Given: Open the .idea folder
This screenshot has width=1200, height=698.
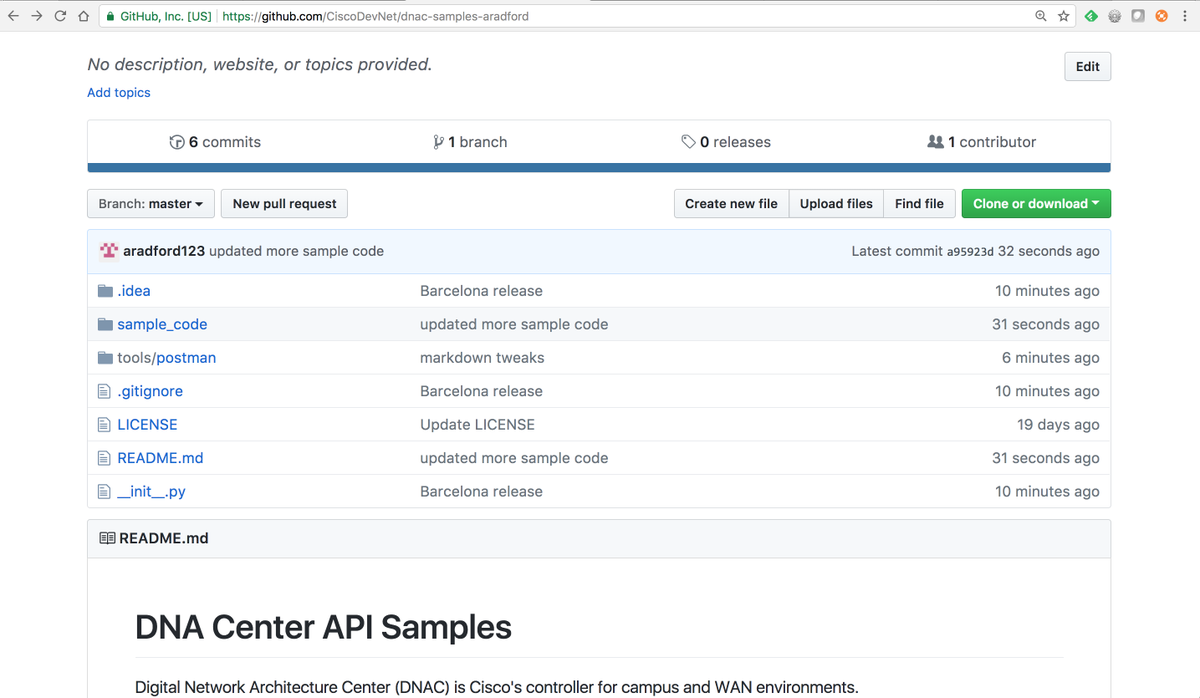Looking at the screenshot, I should (134, 291).
